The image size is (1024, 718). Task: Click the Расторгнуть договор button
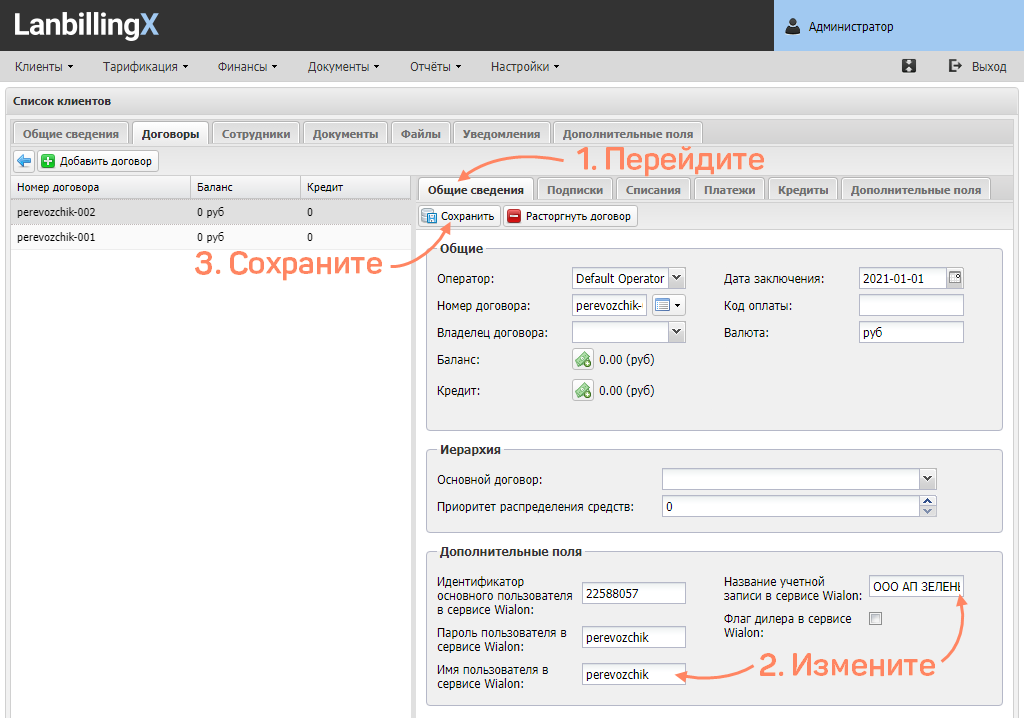(x=570, y=216)
